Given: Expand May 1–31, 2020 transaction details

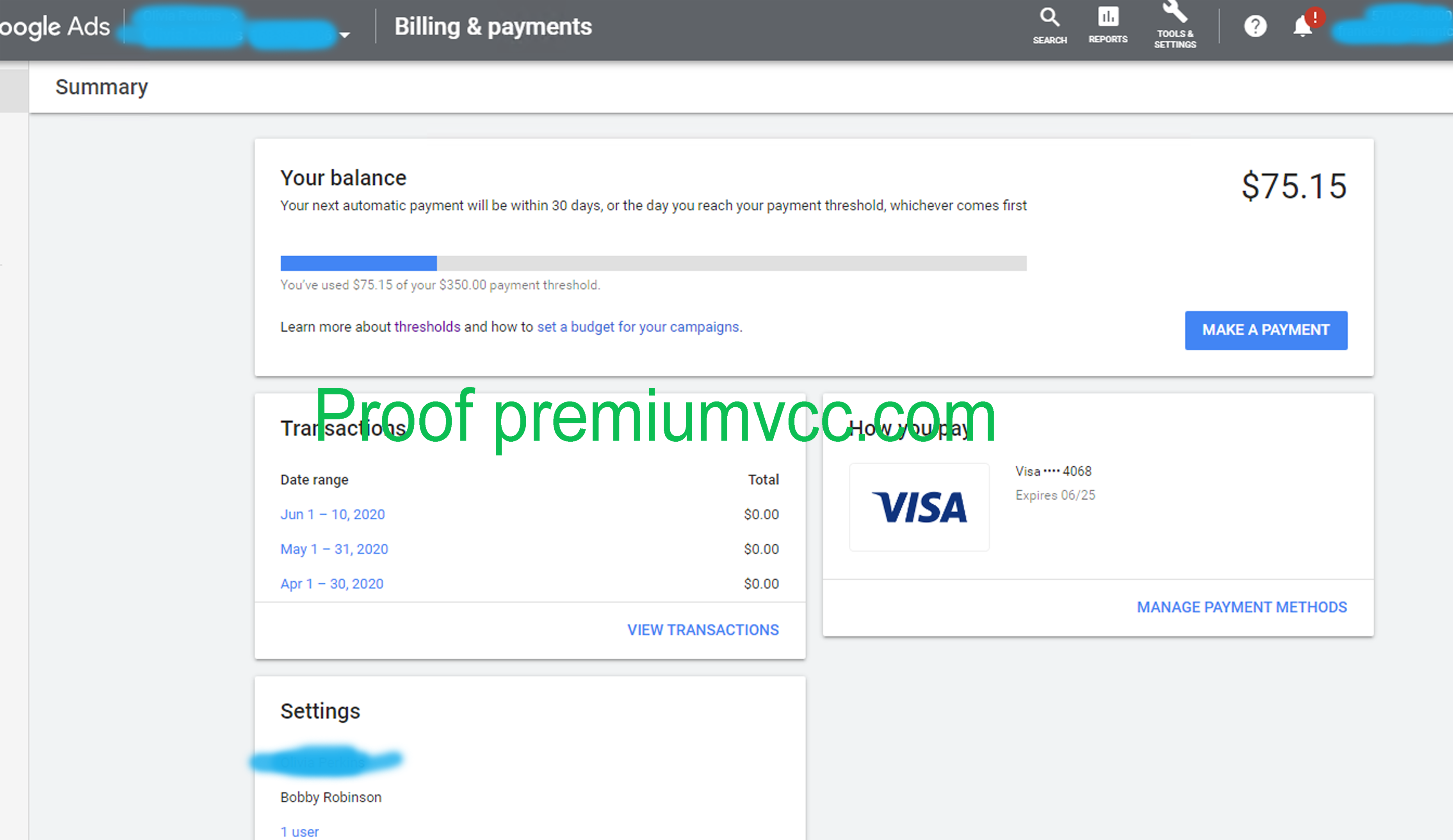Looking at the screenshot, I should pyautogui.click(x=334, y=548).
